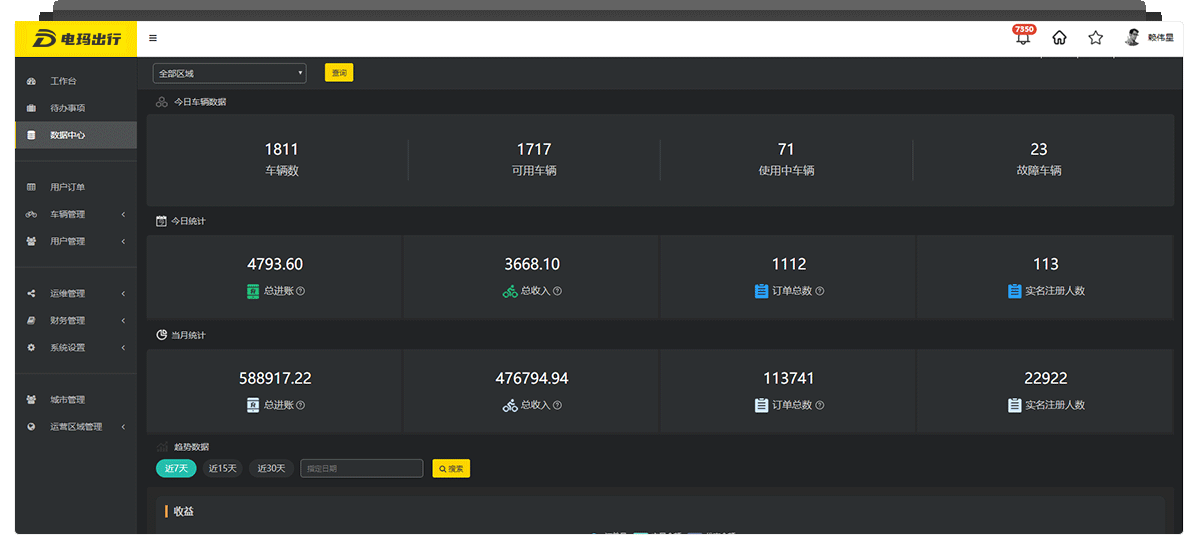The width and height of the screenshot is (1198, 549).
Task: Go to 用户订单 in sidebar
Action: pos(68,187)
